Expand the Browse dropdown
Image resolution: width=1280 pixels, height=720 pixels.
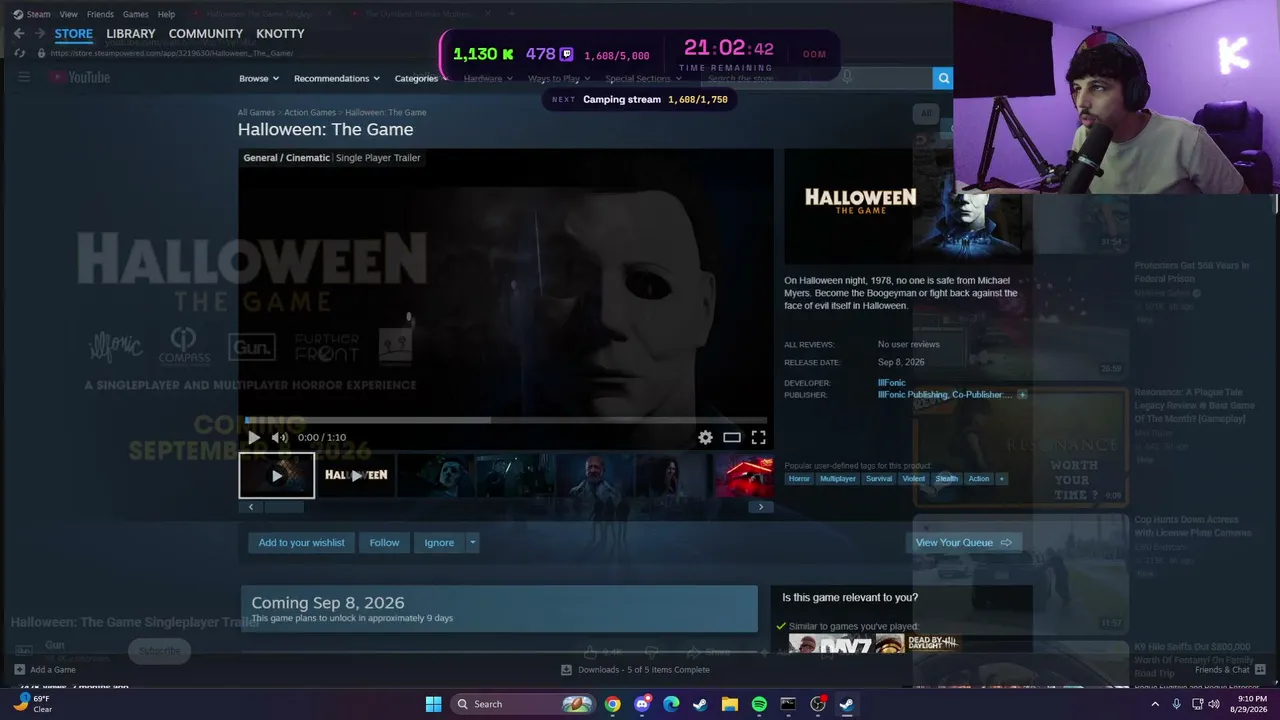259,78
